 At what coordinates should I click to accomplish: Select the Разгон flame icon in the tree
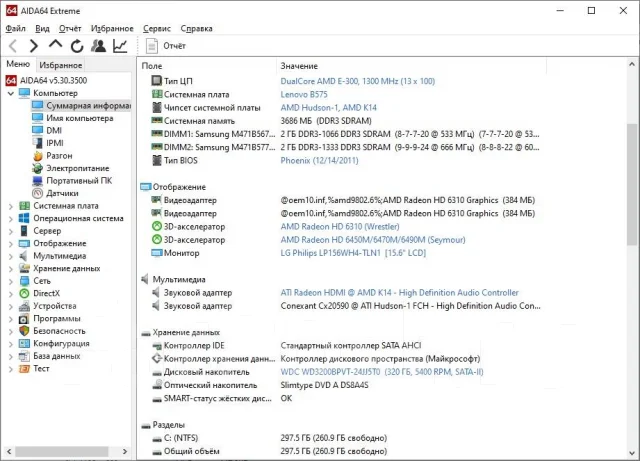point(38,156)
